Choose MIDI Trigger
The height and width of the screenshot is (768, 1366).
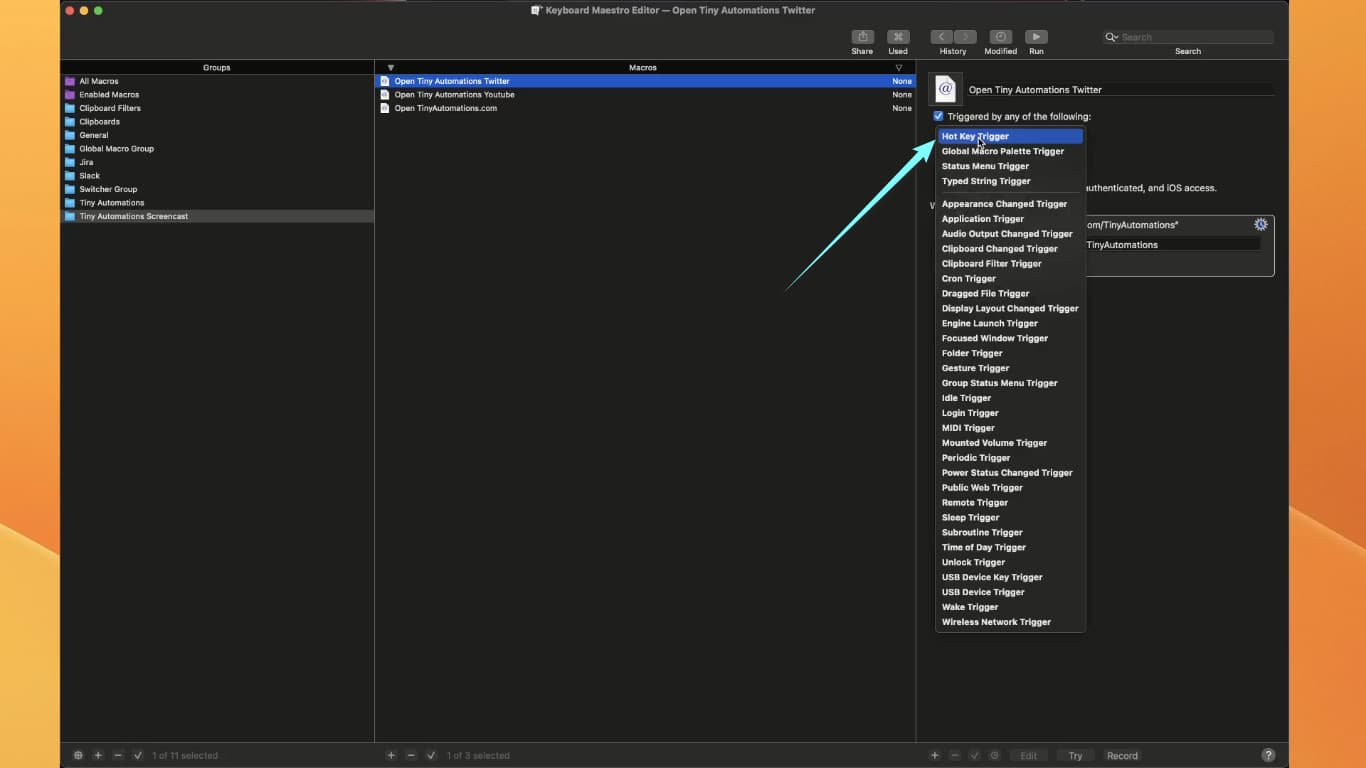pos(1010,428)
